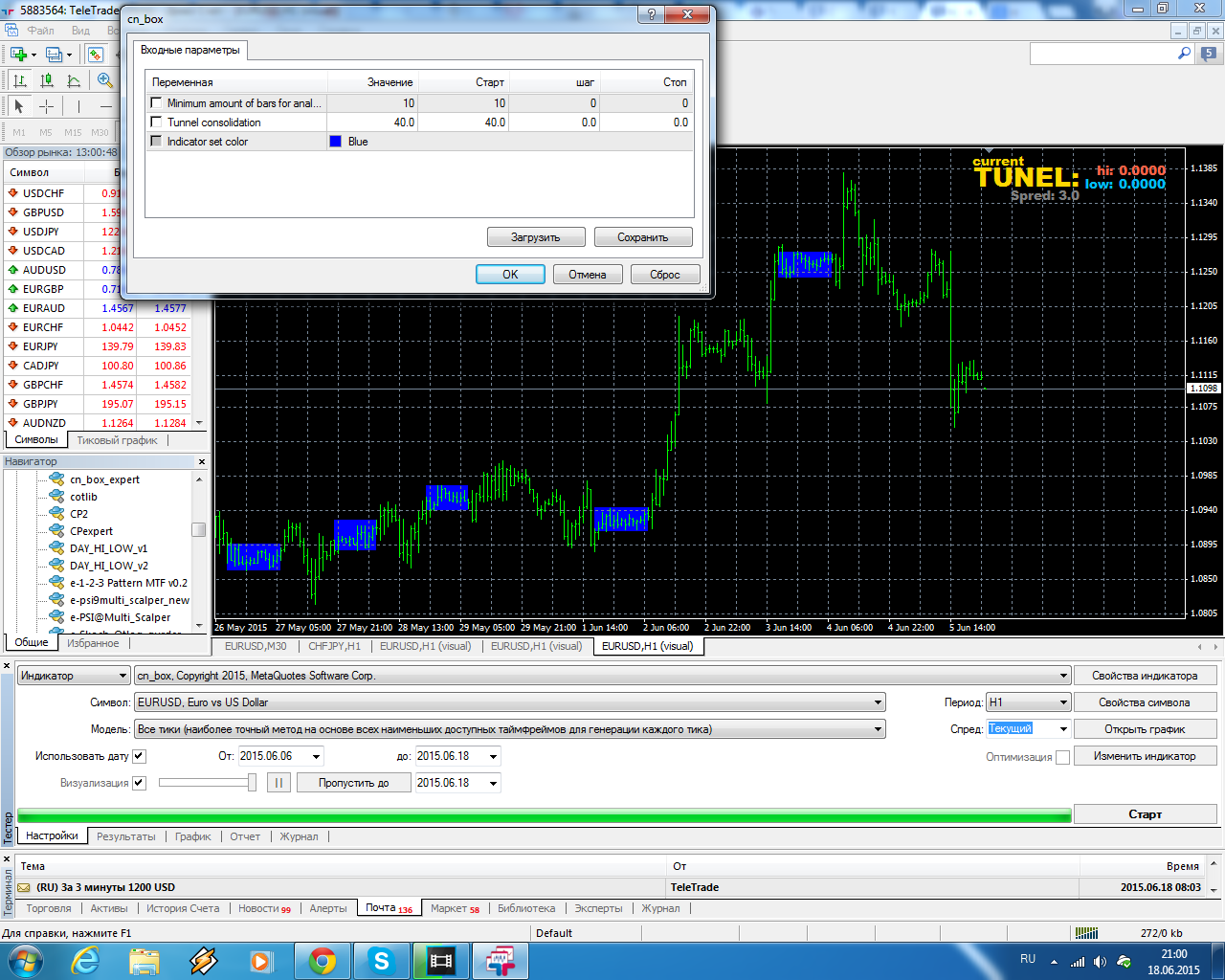Switch chart to bar chart mode

pos(19,80)
